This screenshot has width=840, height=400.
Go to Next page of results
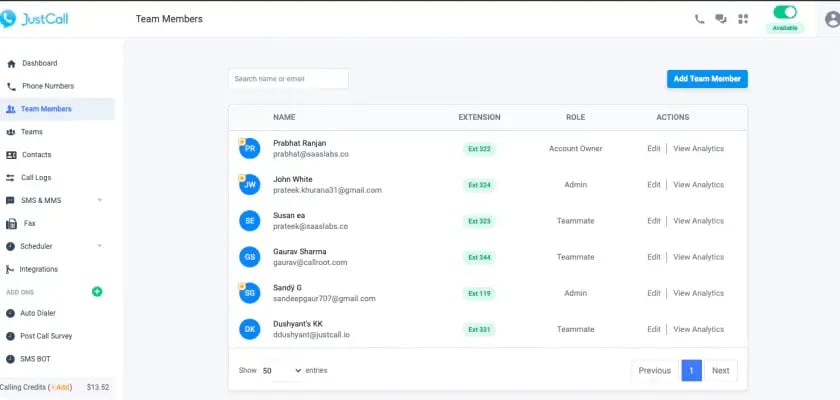tap(720, 370)
